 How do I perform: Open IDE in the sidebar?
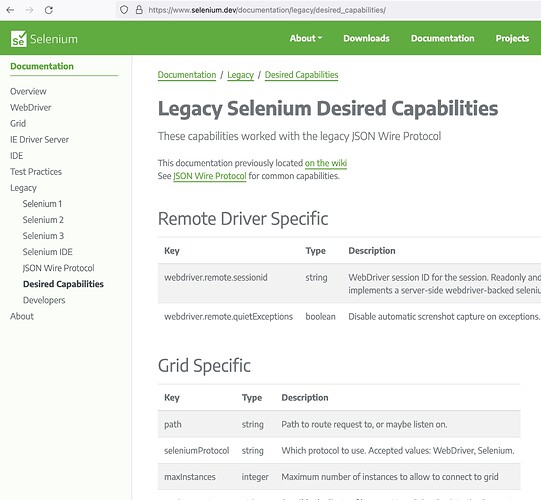point(17,156)
